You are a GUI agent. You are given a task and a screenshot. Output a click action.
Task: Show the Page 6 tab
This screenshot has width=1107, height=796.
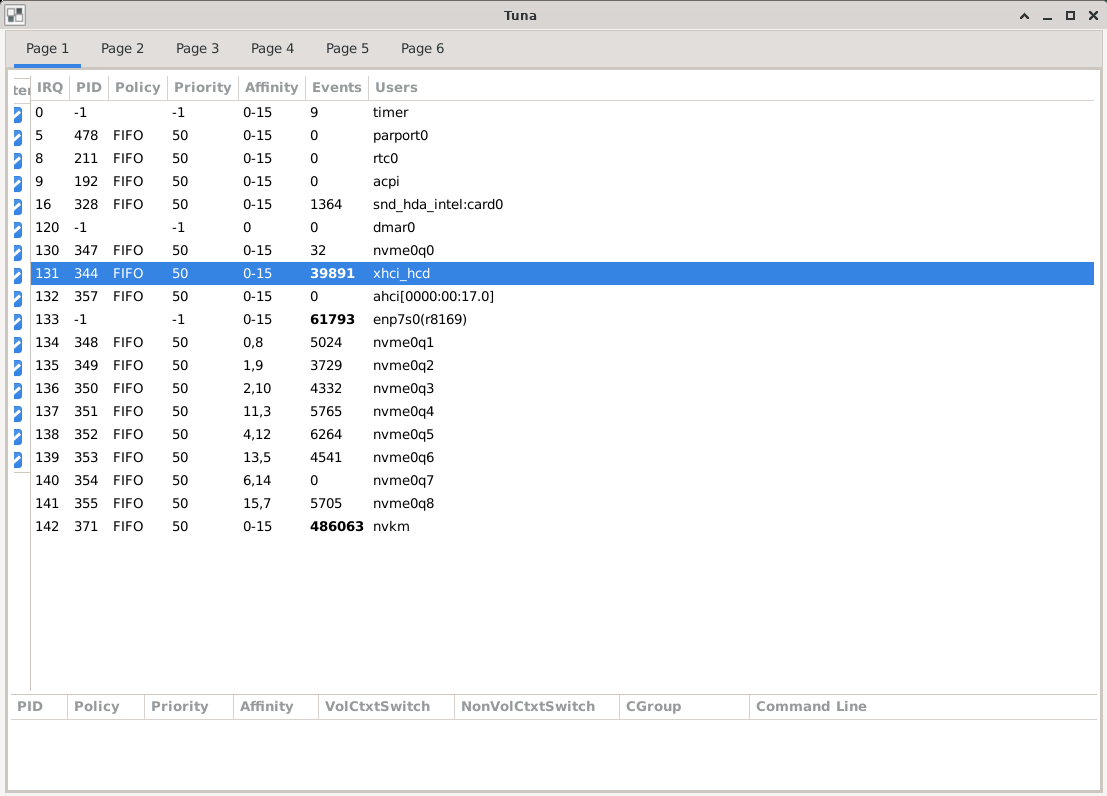click(x=422, y=49)
